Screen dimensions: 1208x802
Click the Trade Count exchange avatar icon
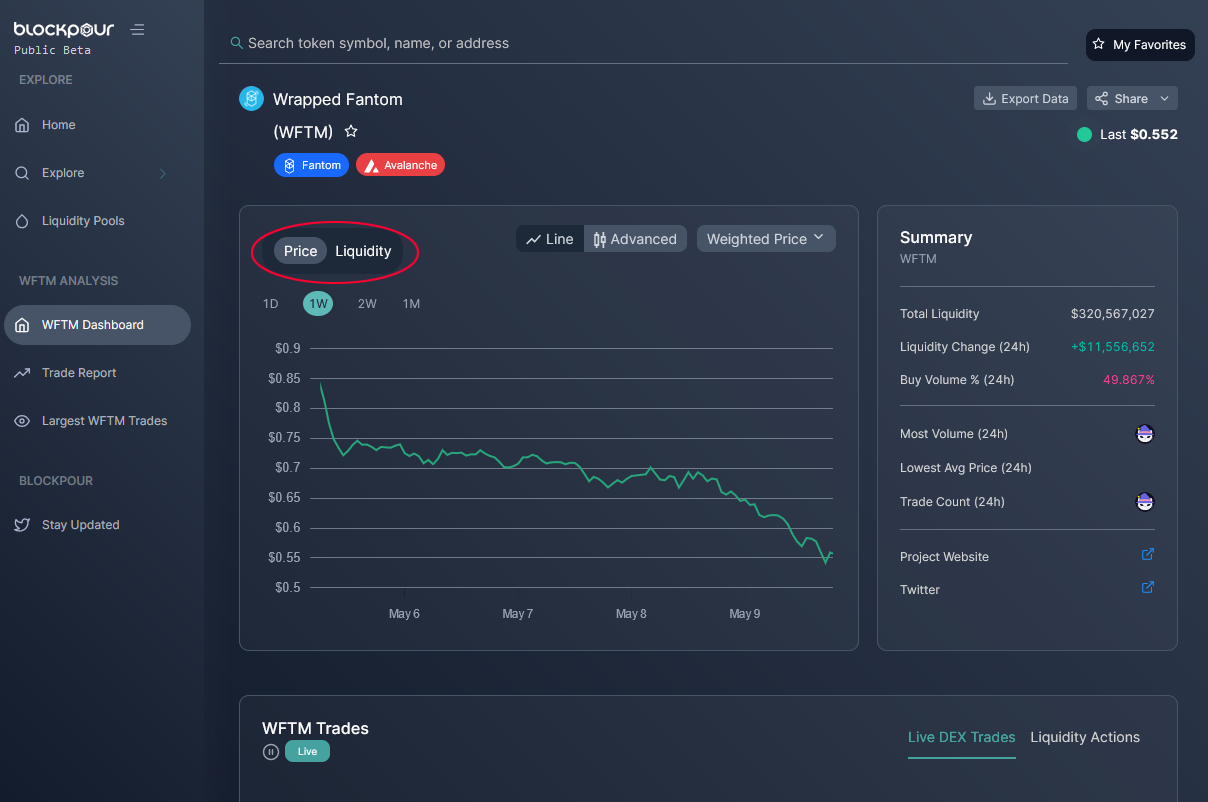[1145, 502]
